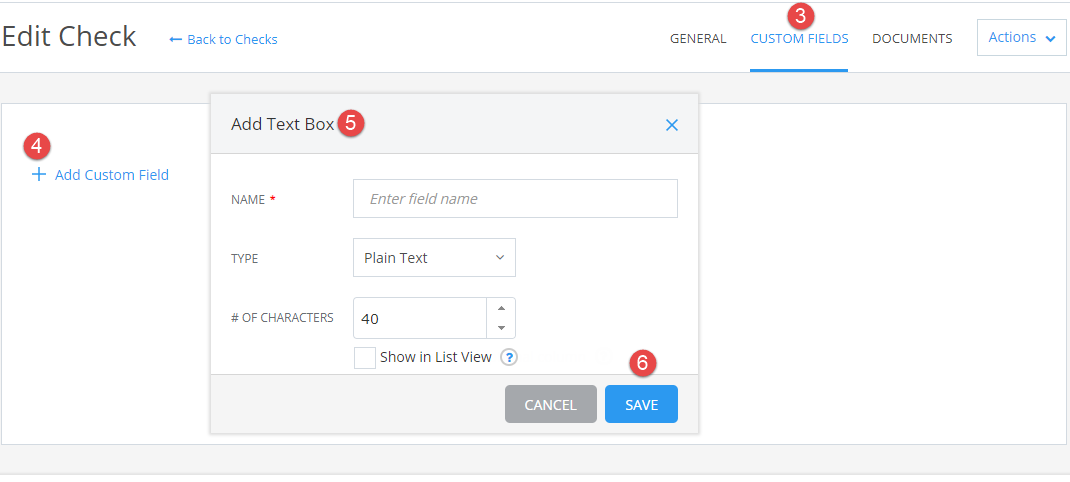Open the Type dropdown showing Plain Text
The width and height of the screenshot is (1070, 482).
(x=434, y=257)
